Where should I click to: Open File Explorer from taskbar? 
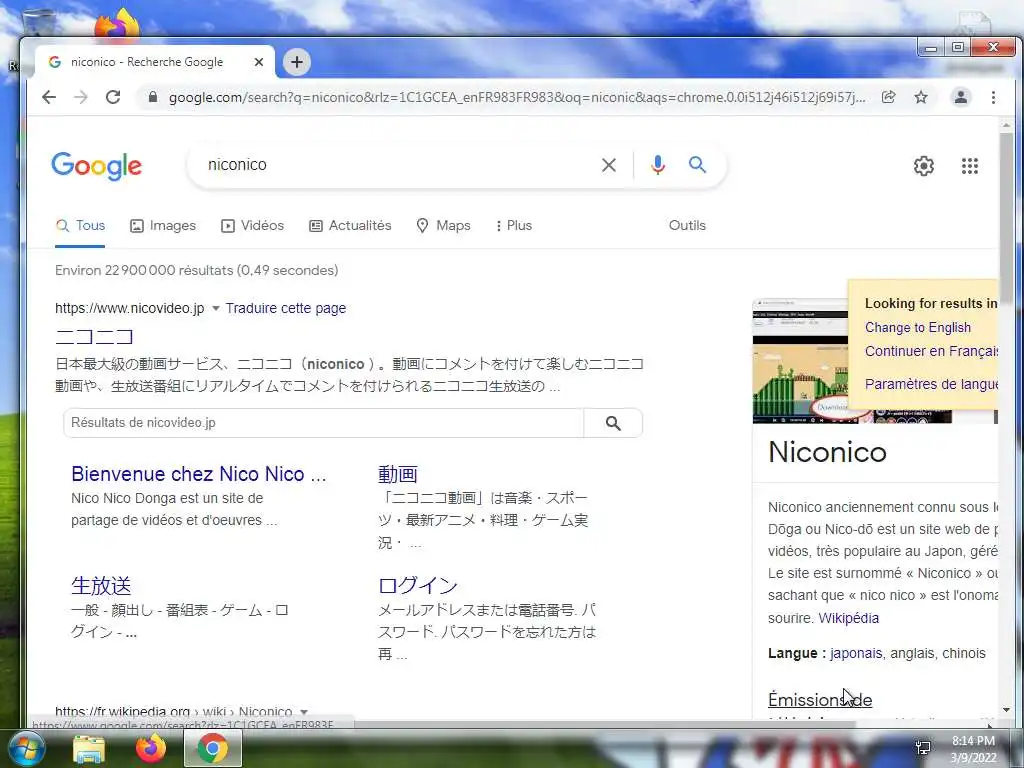89,749
